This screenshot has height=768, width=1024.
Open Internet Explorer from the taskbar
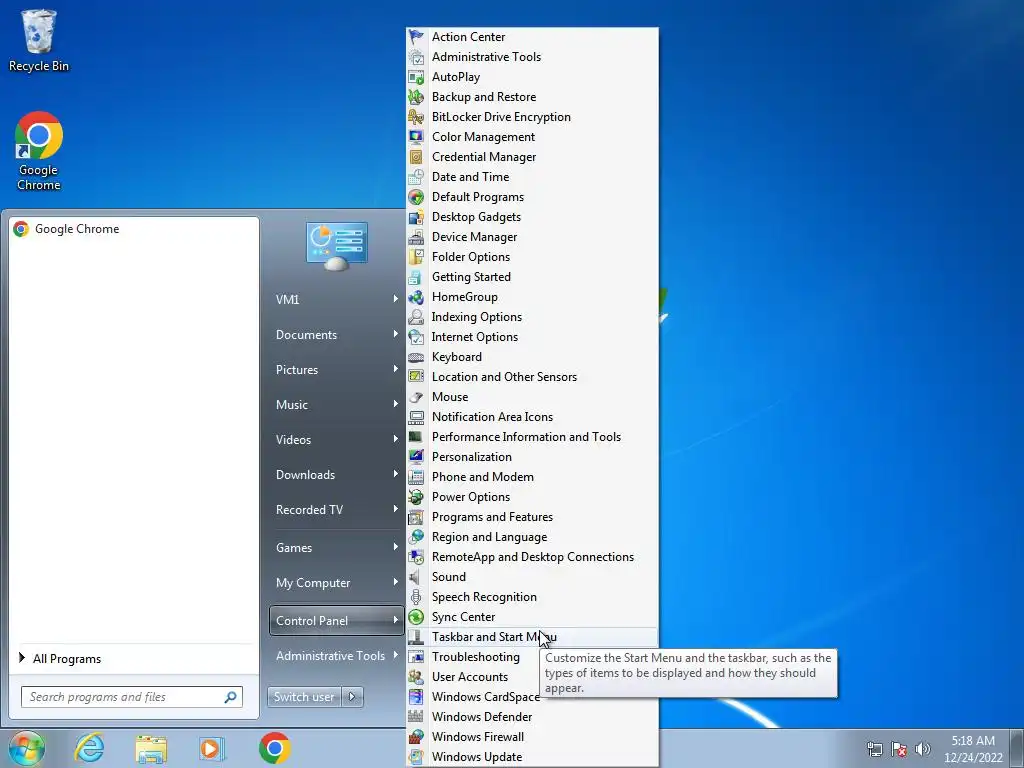point(89,748)
